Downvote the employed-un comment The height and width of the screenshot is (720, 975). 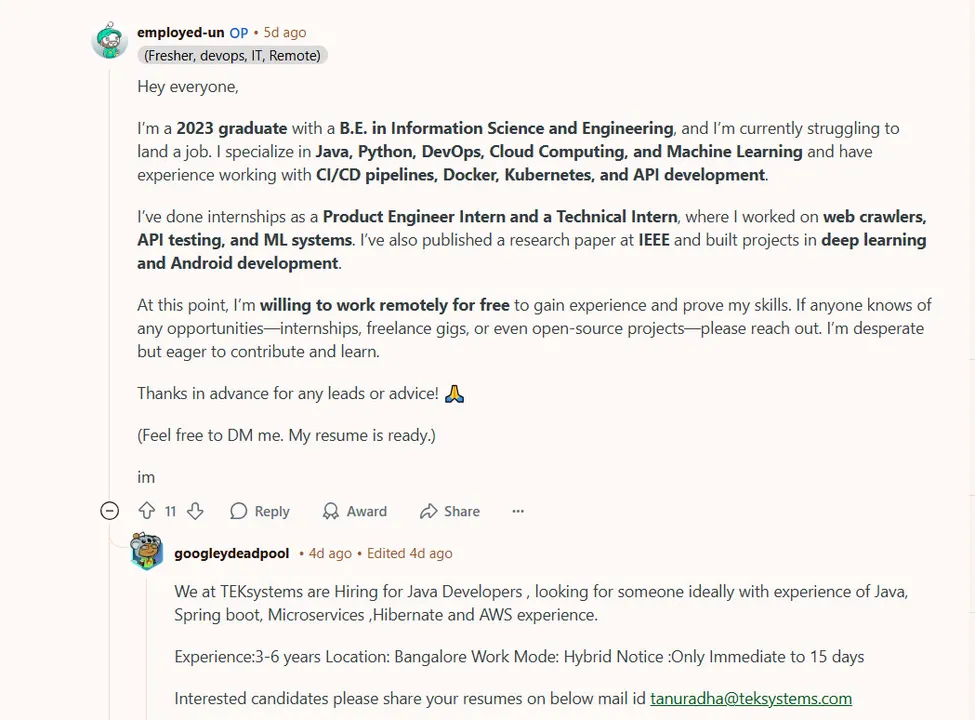click(195, 511)
